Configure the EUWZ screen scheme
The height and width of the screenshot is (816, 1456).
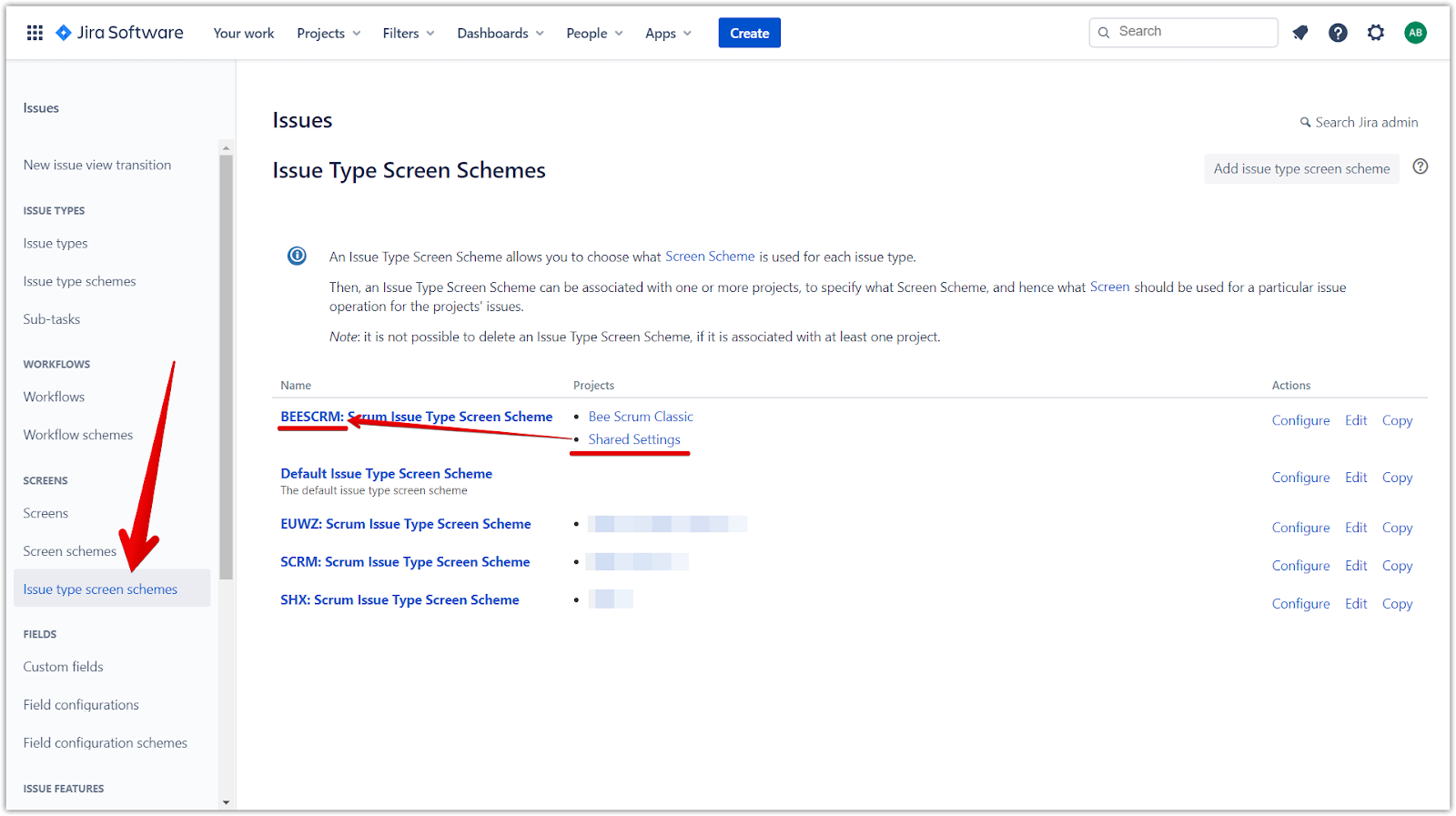1300,528
